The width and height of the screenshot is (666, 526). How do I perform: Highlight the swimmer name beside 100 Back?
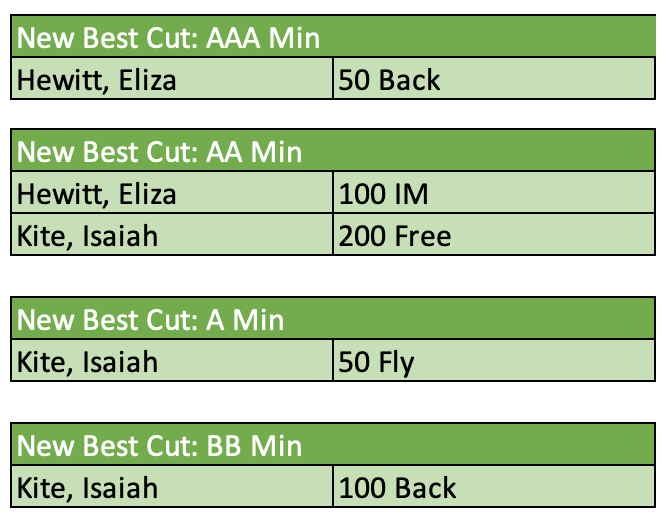click(x=88, y=487)
